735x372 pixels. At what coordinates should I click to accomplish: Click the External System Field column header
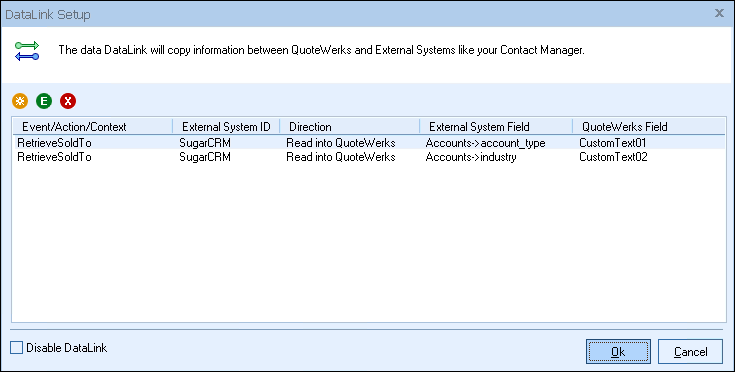pos(496,126)
